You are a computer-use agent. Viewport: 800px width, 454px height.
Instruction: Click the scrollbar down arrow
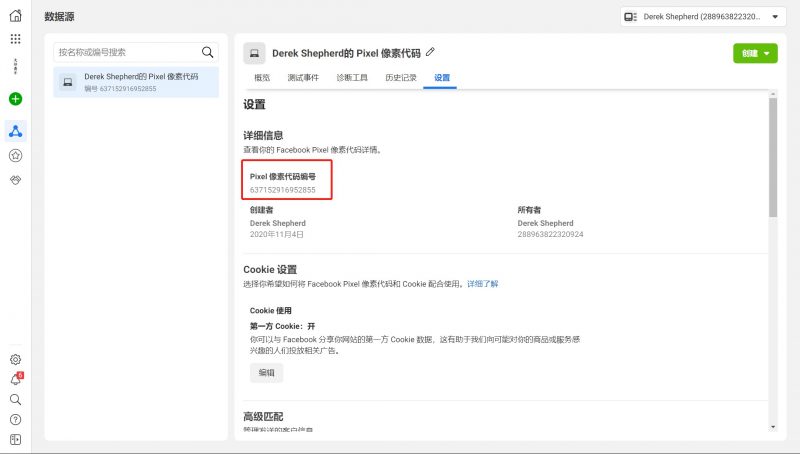point(773,426)
